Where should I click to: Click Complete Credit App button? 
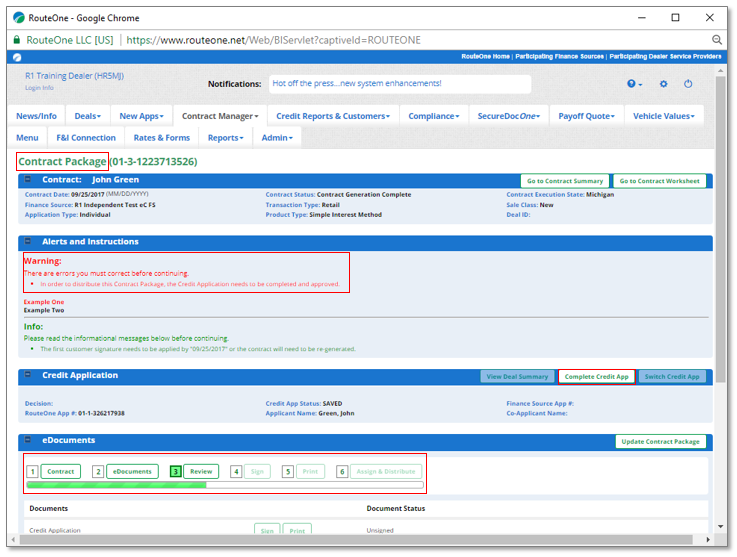[x=596, y=377]
